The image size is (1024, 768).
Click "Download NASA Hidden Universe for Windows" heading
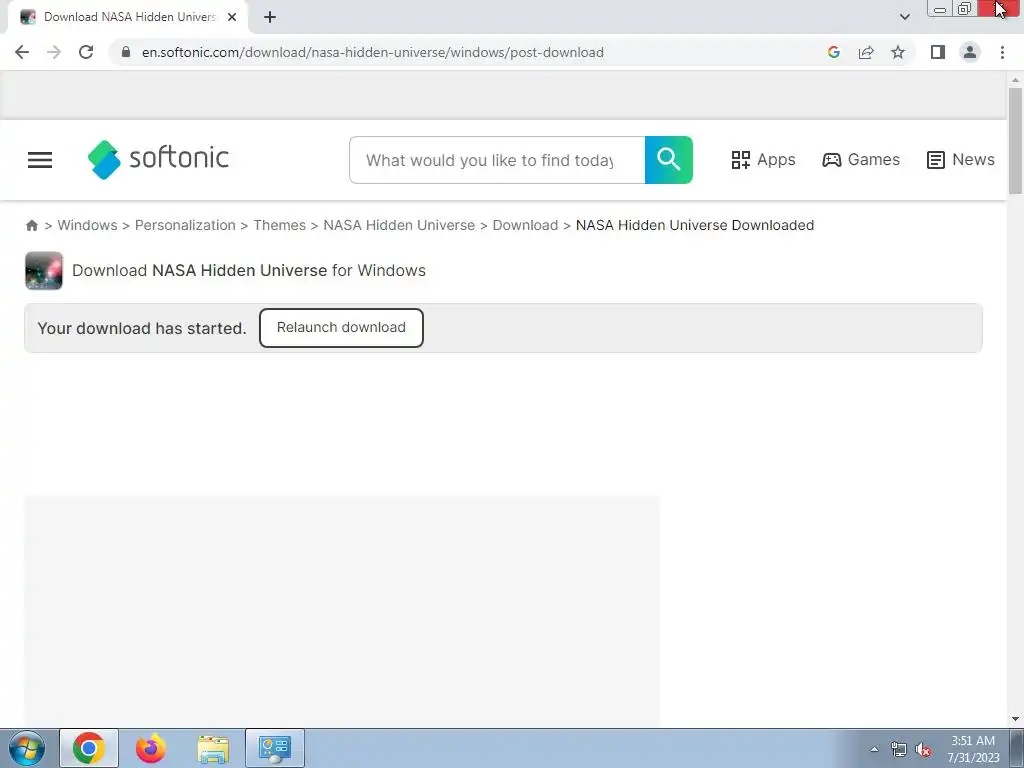pos(249,270)
